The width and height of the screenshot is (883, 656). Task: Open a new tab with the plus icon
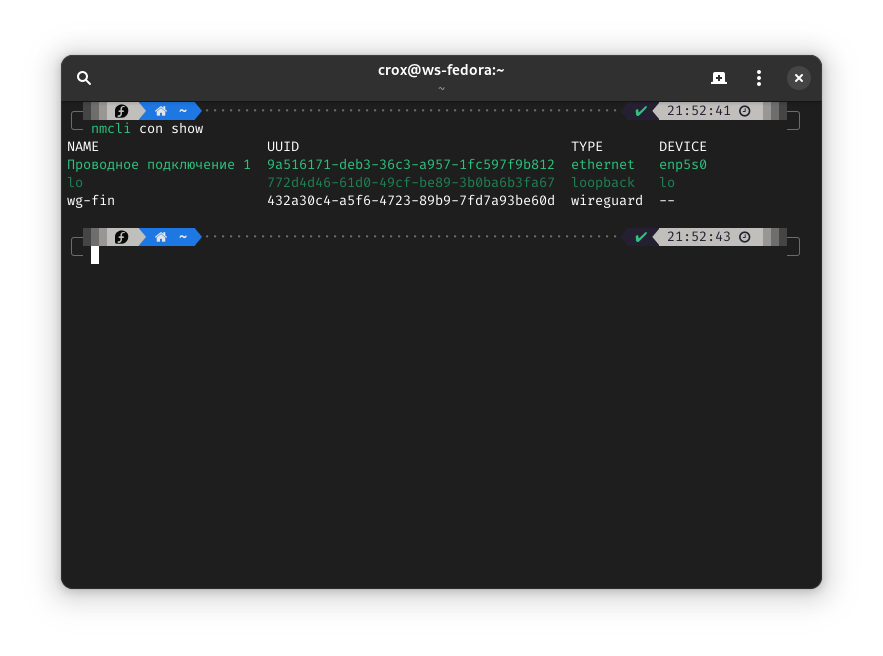tap(719, 78)
